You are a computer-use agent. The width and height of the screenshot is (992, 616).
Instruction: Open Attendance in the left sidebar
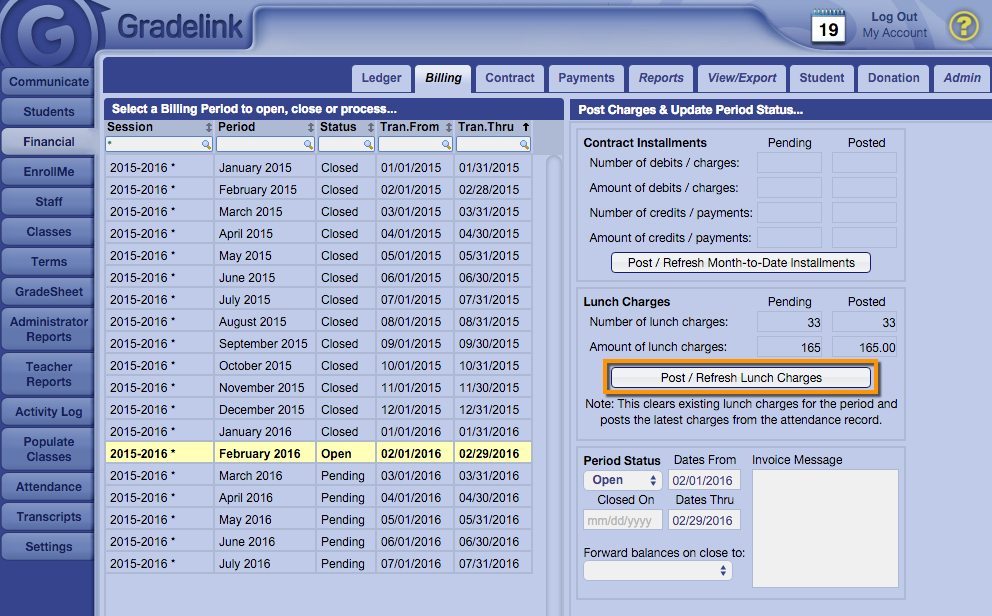coord(49,487)
